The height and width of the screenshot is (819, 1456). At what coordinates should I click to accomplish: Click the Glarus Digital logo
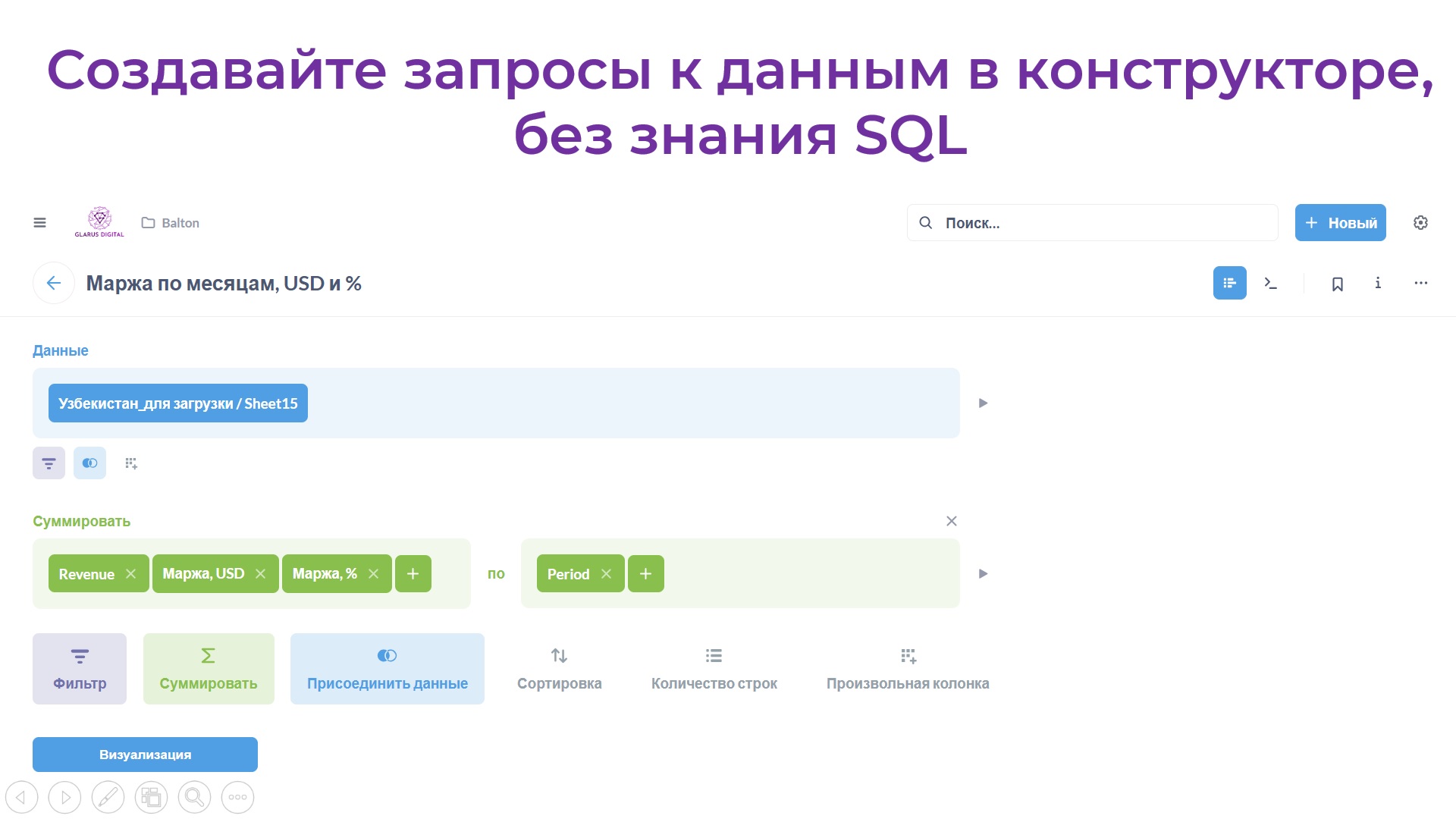pos(99,222)
